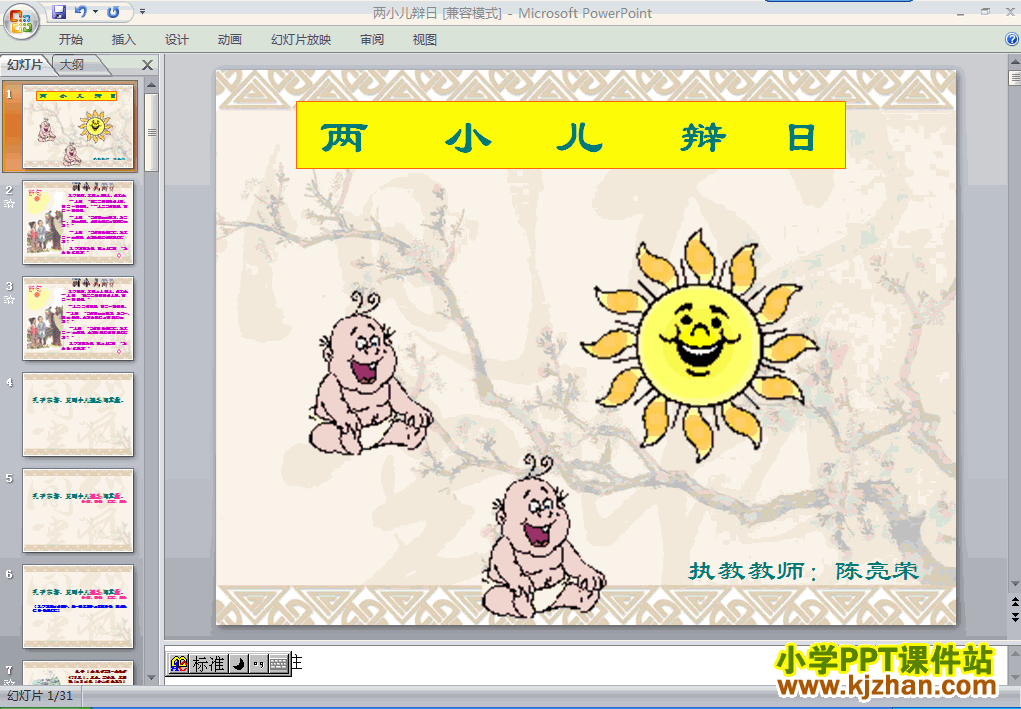Click thumbnail pane scroll down arrow
This screenshot has width=1021, height=709.
point(152,678)
